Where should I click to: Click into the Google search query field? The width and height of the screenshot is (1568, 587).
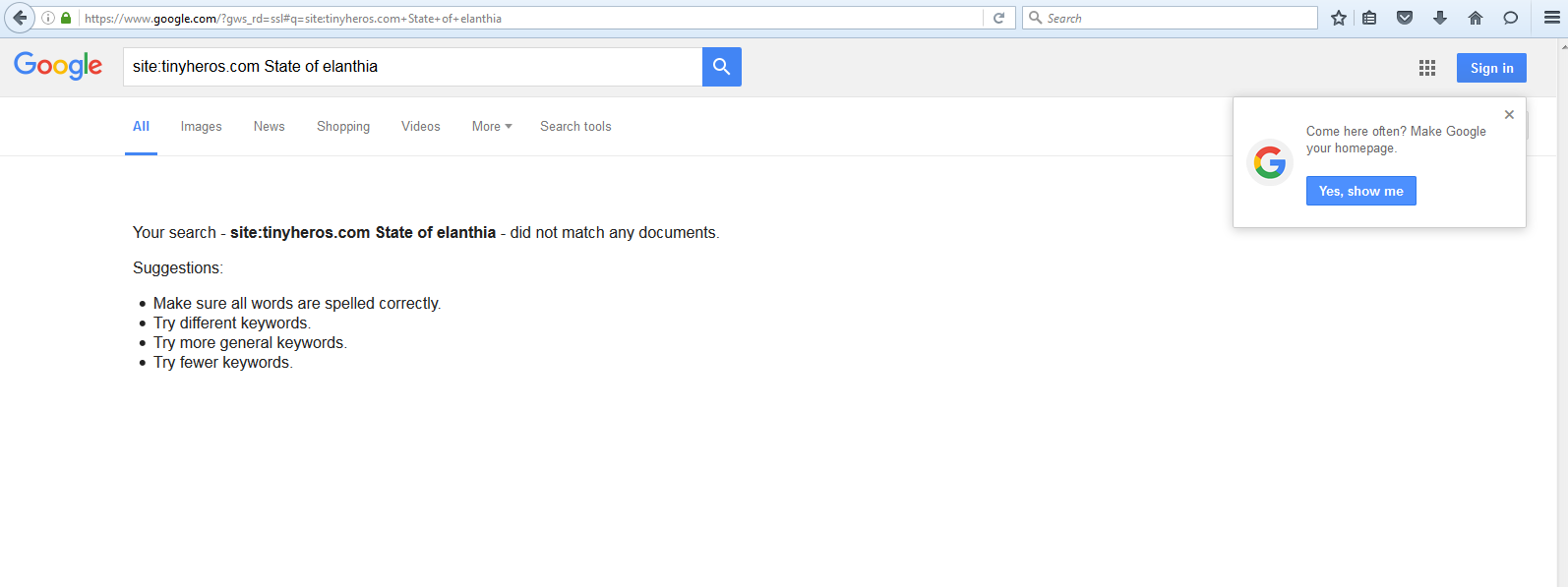412,67
